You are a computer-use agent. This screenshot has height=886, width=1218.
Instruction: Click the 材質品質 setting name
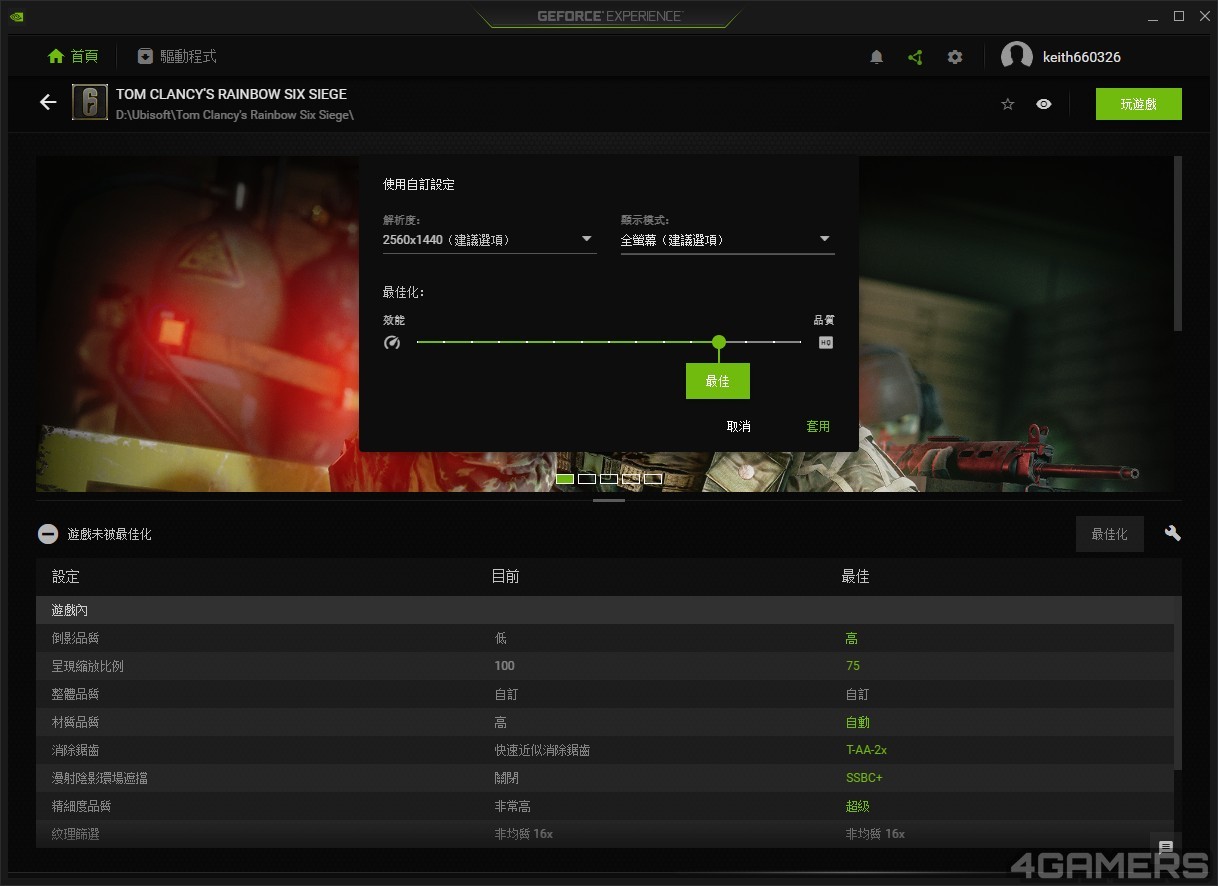76,722
